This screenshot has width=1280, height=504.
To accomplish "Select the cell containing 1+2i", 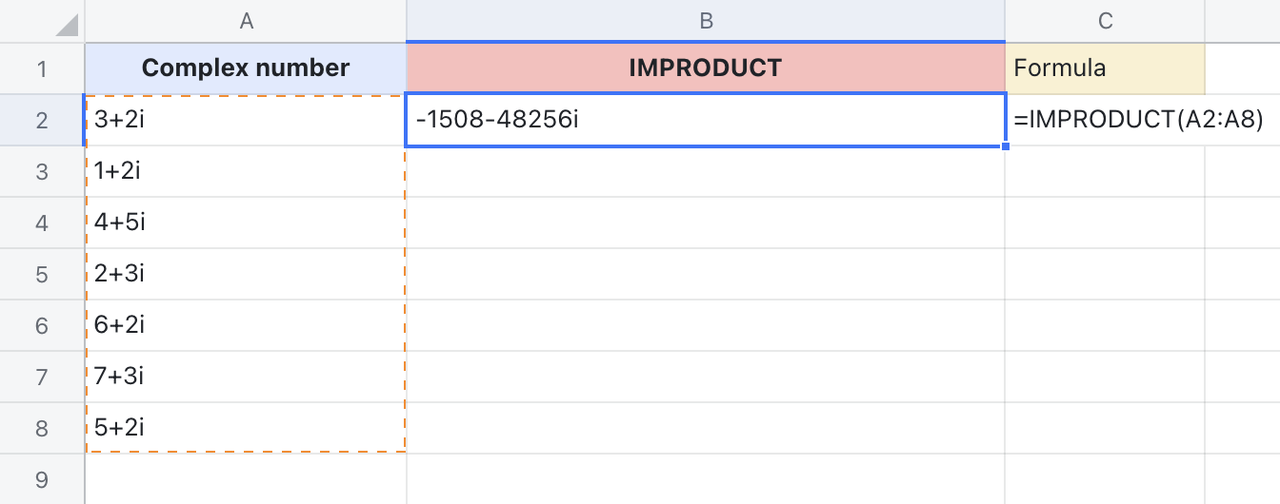I will pos(246,172).
